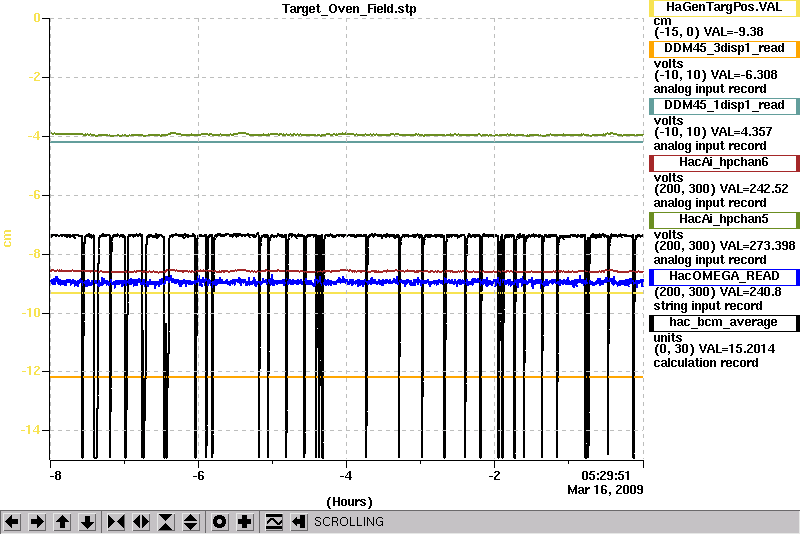This screenshot has height=534, width=800.
Task: Select the DDM45_1disp1_read legend entry
Action: coord(724,106)
